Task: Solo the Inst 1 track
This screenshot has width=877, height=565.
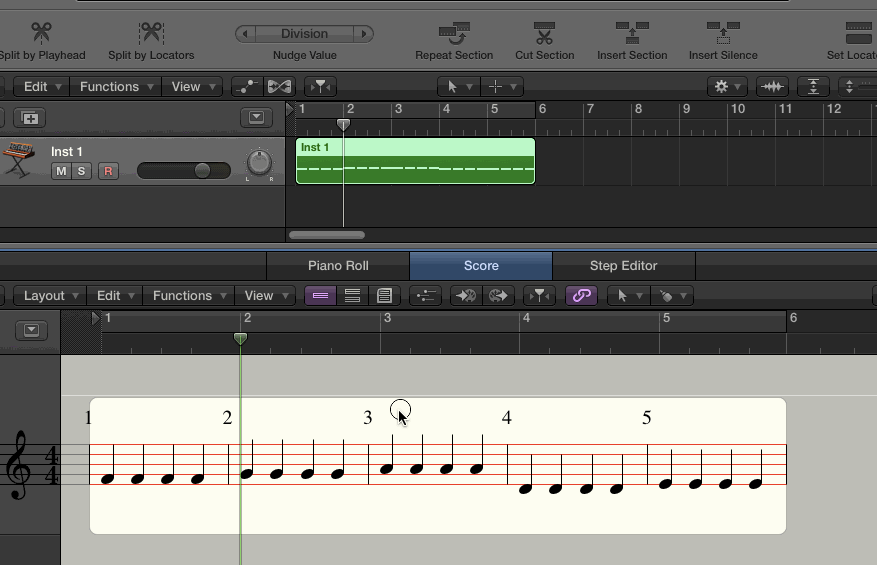Action: pyautogui.click(x=81, y=171)
